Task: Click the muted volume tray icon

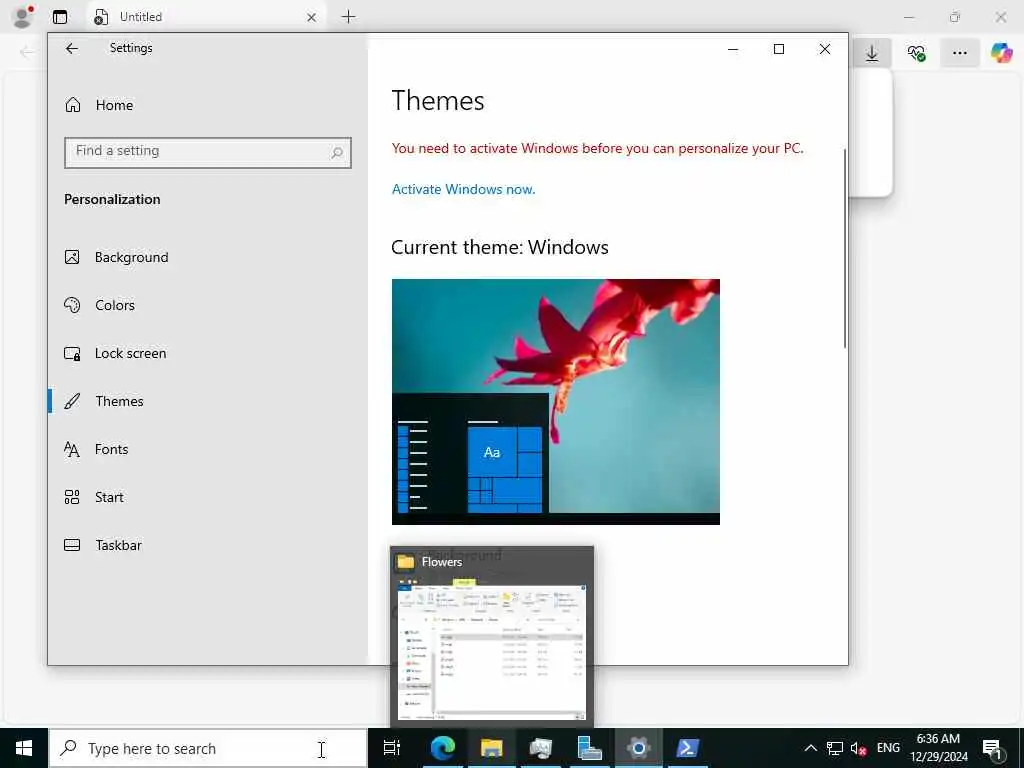Action: (x=859, y=748)
